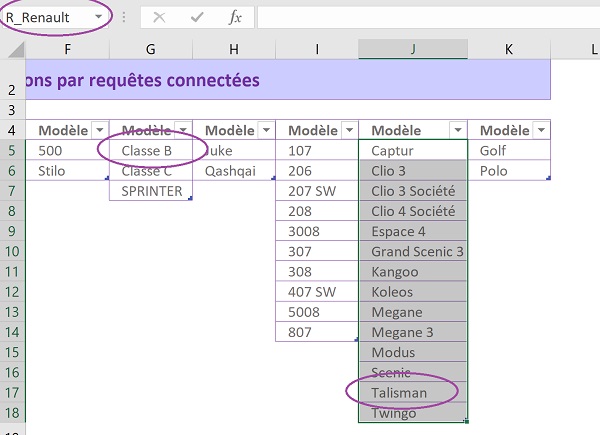Open the Modèle filter dropdown in column H
Image resolution: width=600 pixels, height=435 pixels.
coord(266,130)
